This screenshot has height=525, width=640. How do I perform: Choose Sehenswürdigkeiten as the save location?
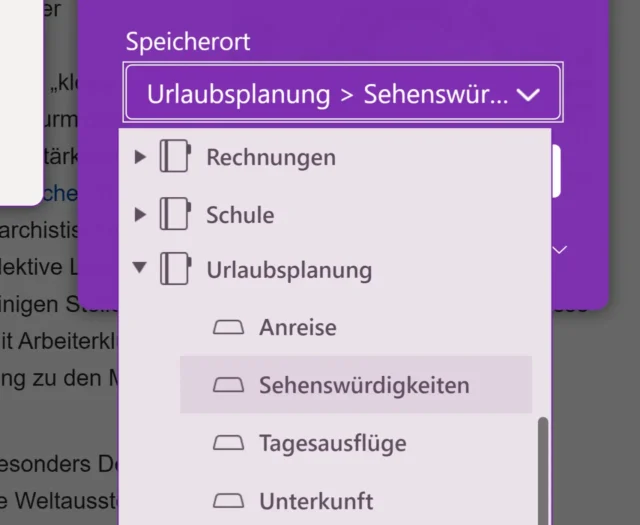[364, 385]
